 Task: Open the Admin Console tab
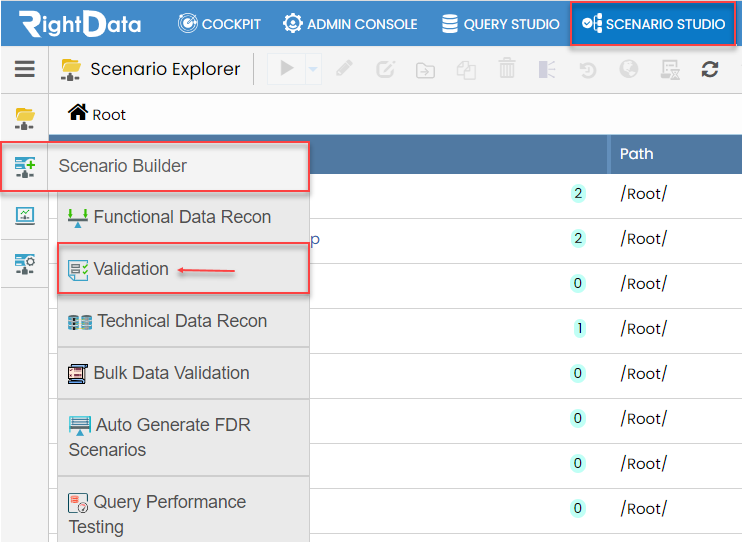coord(350,24)
